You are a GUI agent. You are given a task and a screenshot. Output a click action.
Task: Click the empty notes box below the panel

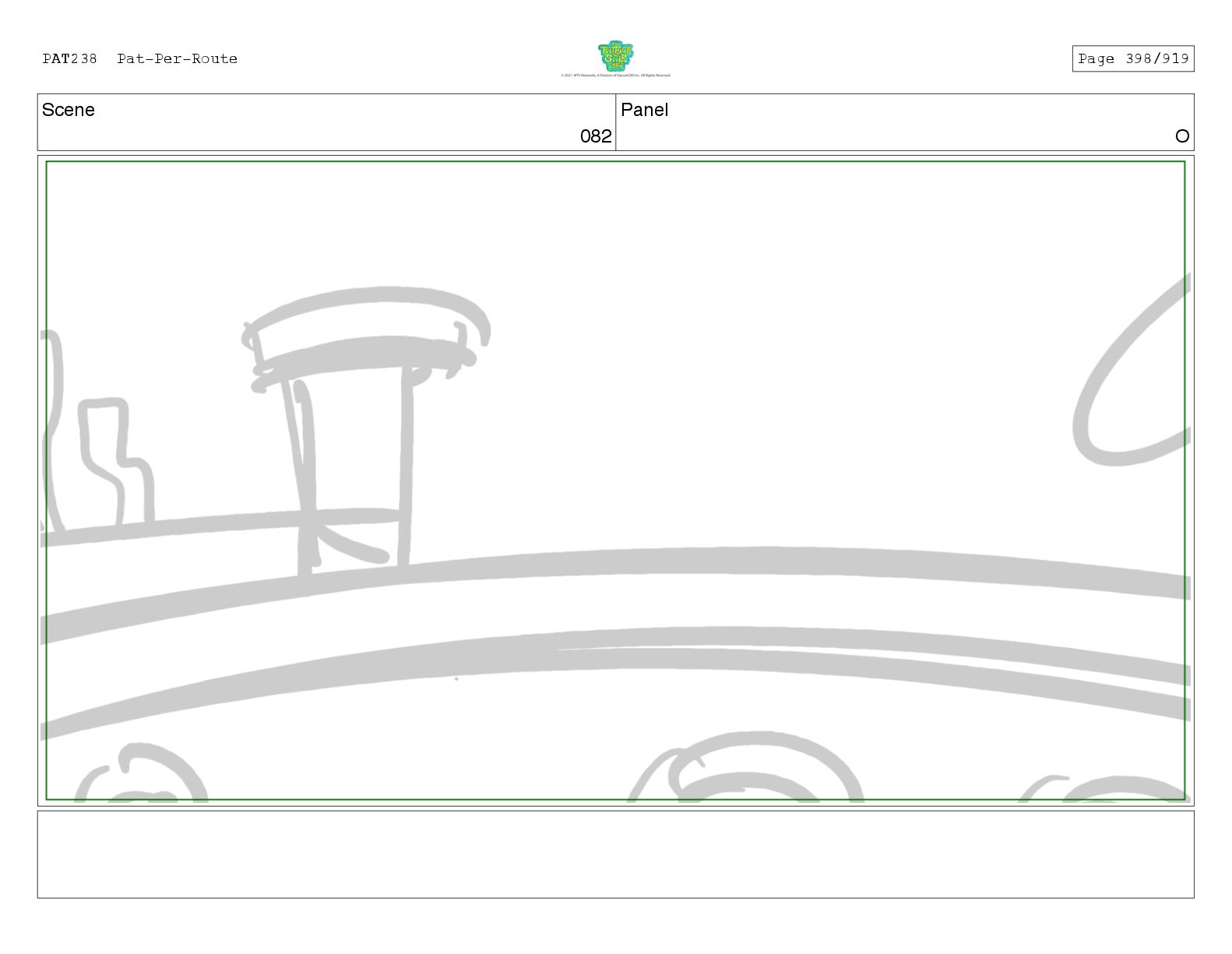[x=615, y=854]
